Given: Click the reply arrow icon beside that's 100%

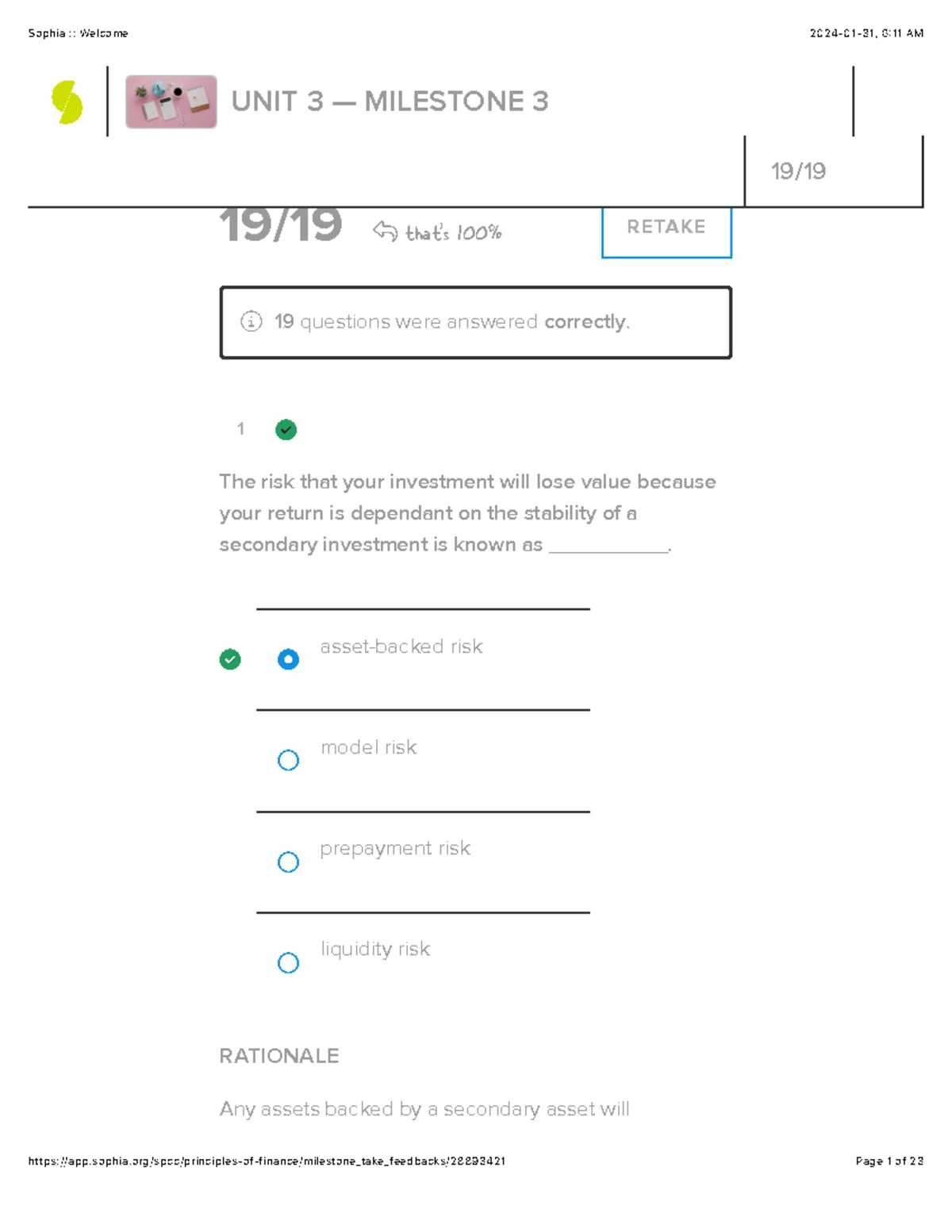Looking at the screenshot, I should (385, 232).
